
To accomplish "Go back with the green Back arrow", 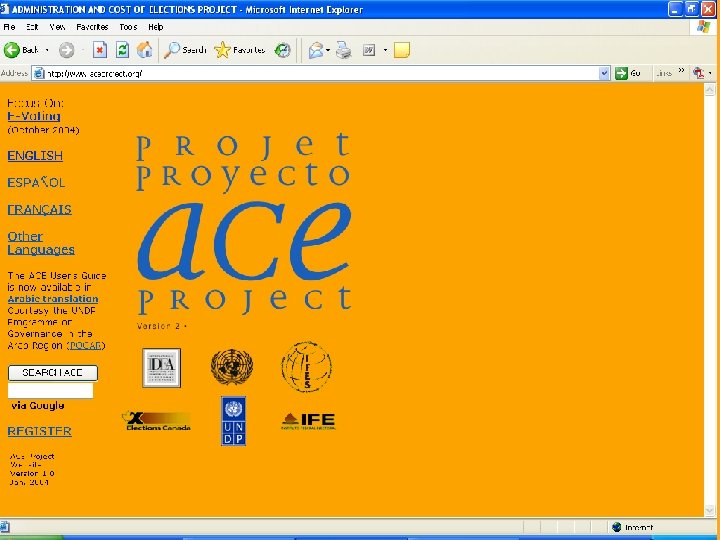I will 21,50.
